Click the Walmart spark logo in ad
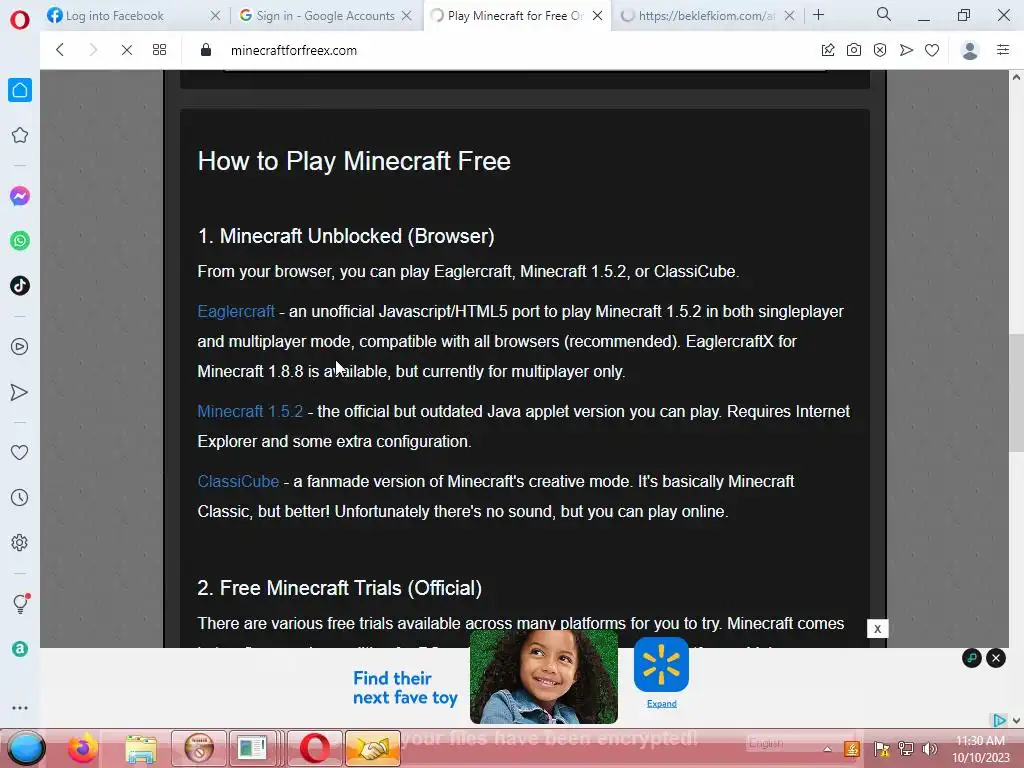Image resolution: width=1024 pixels, height=768 pixels. [x=661, y=665]
